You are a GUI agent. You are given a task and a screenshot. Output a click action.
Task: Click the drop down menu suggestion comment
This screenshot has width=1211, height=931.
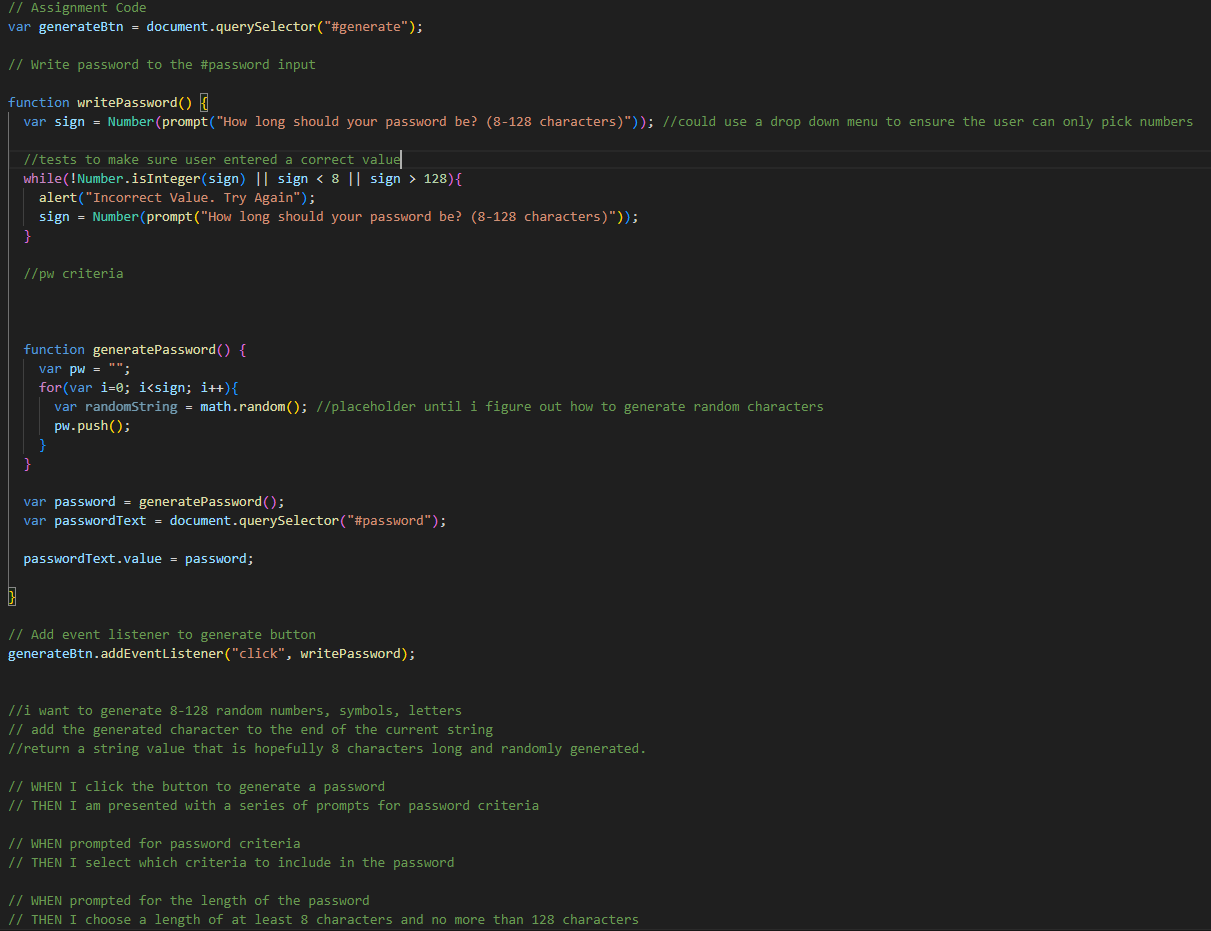[930, 121]
